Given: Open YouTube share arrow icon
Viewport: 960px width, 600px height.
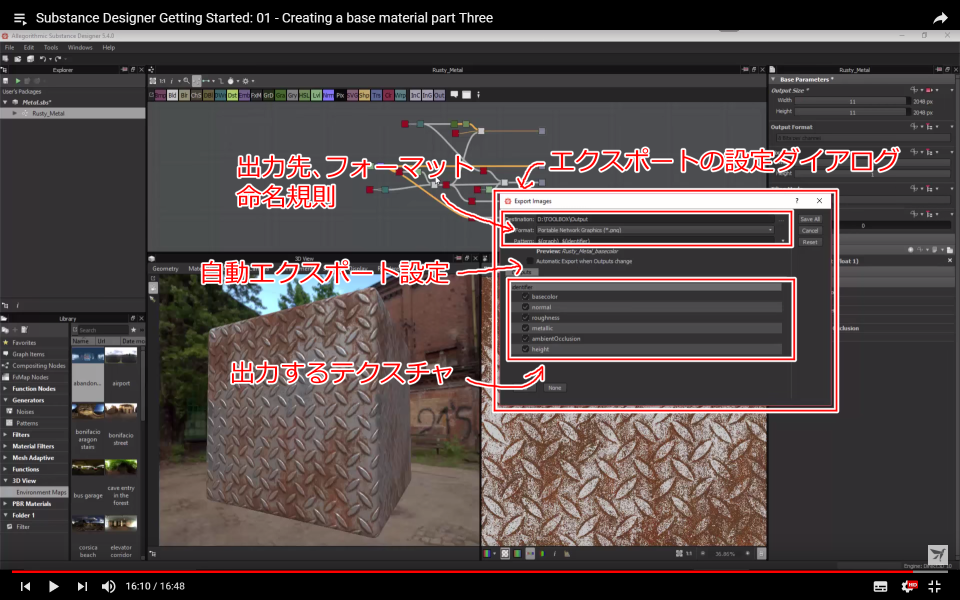Looking at the screenshot, I should click(x=940, y=18).
